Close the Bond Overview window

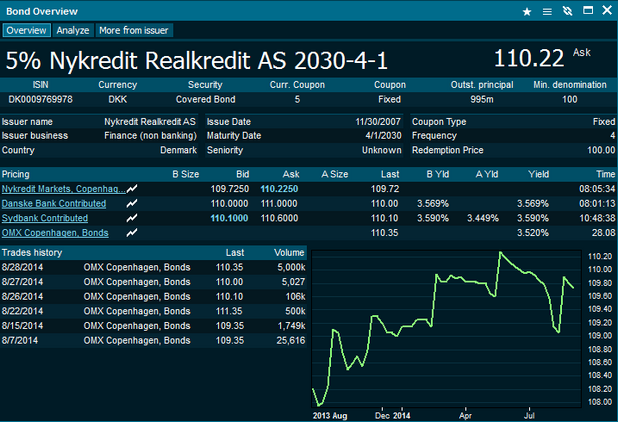607,10
